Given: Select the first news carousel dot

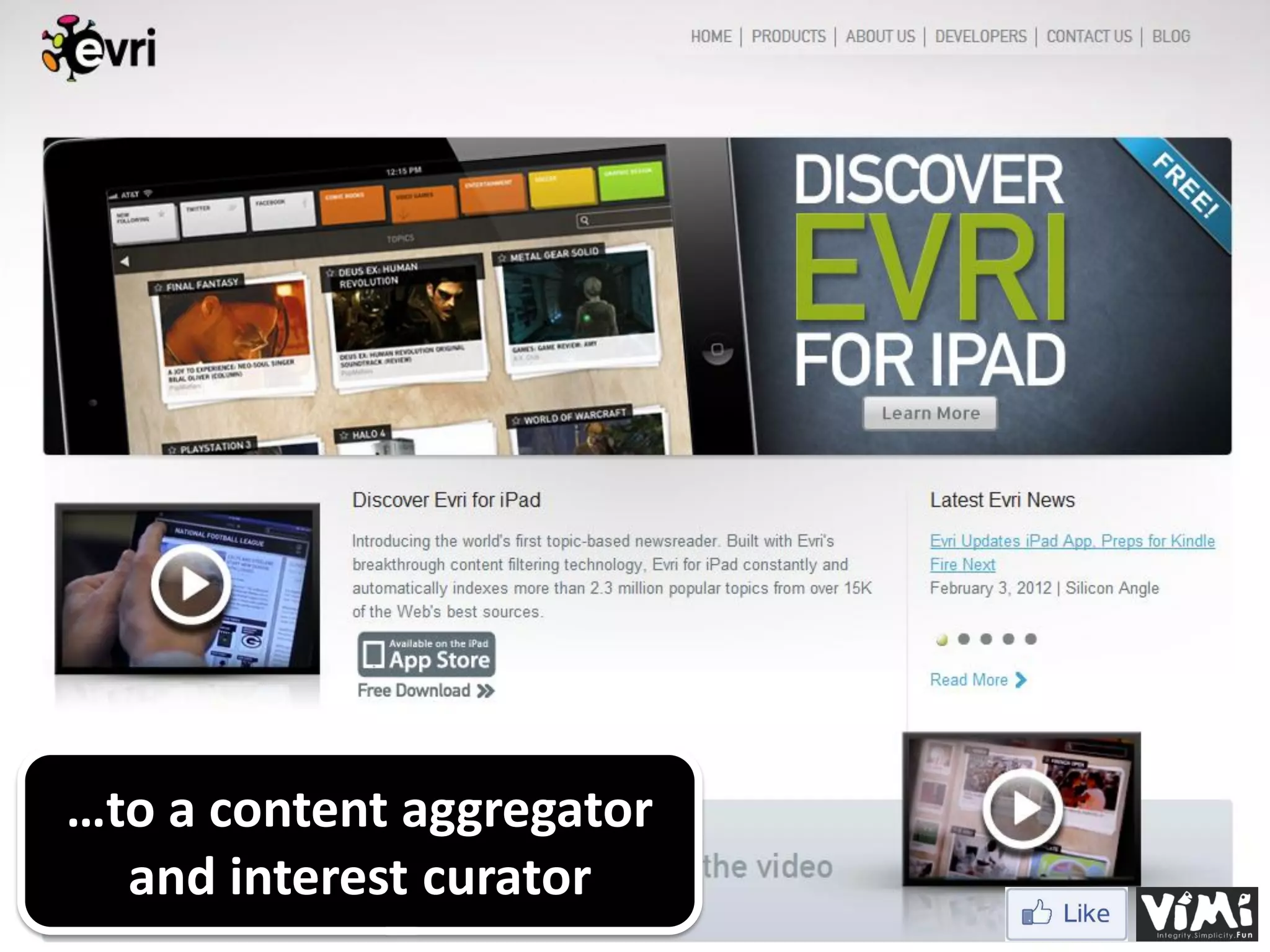Looking at the screenshot, I should click(941, 639).
